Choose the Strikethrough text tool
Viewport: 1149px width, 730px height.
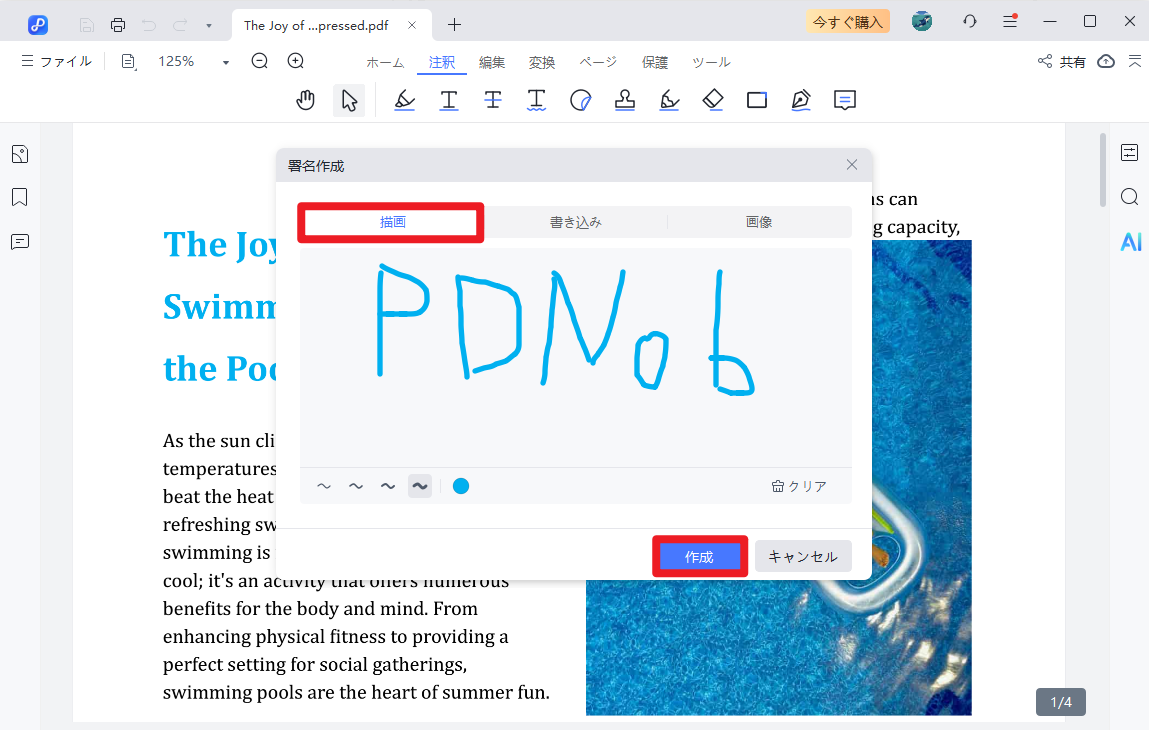[493, 100]
